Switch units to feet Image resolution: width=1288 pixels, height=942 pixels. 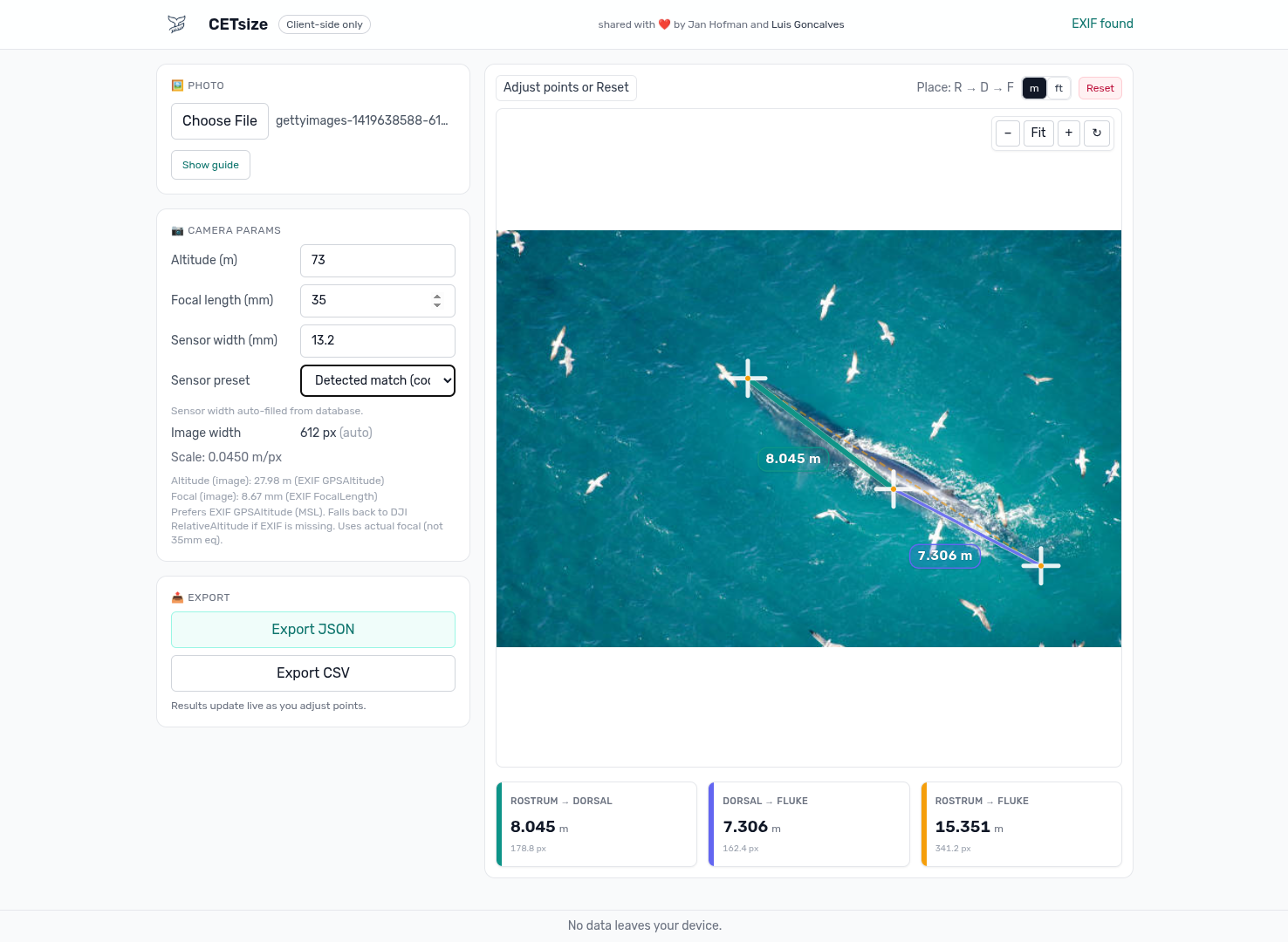coord(1058,88)
